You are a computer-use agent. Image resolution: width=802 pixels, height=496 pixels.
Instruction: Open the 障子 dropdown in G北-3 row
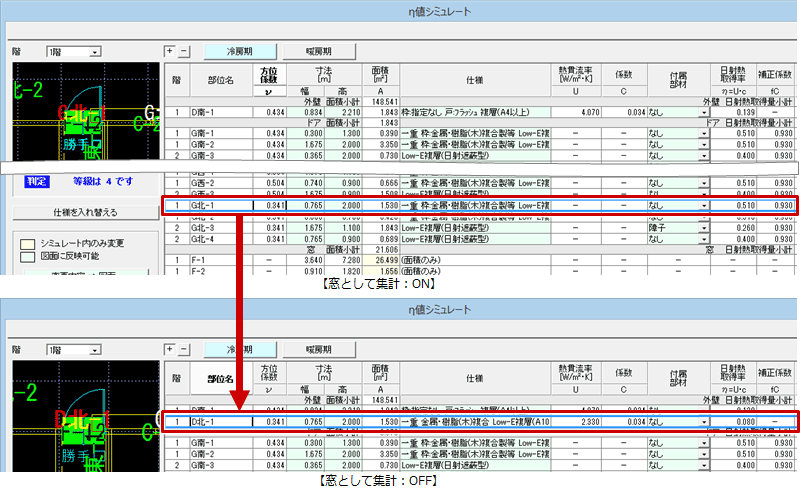tap(704, 228)
